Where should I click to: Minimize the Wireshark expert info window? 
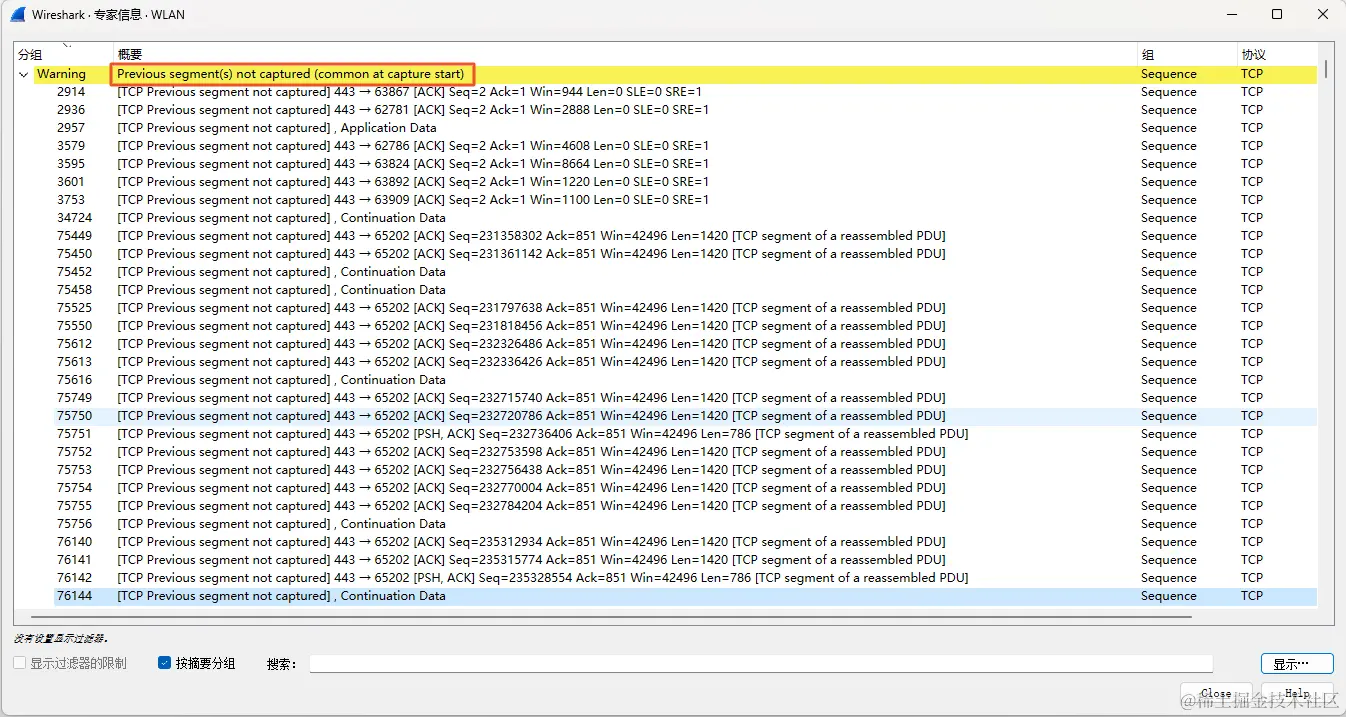pyautogui.click(x=1231, y=15)
